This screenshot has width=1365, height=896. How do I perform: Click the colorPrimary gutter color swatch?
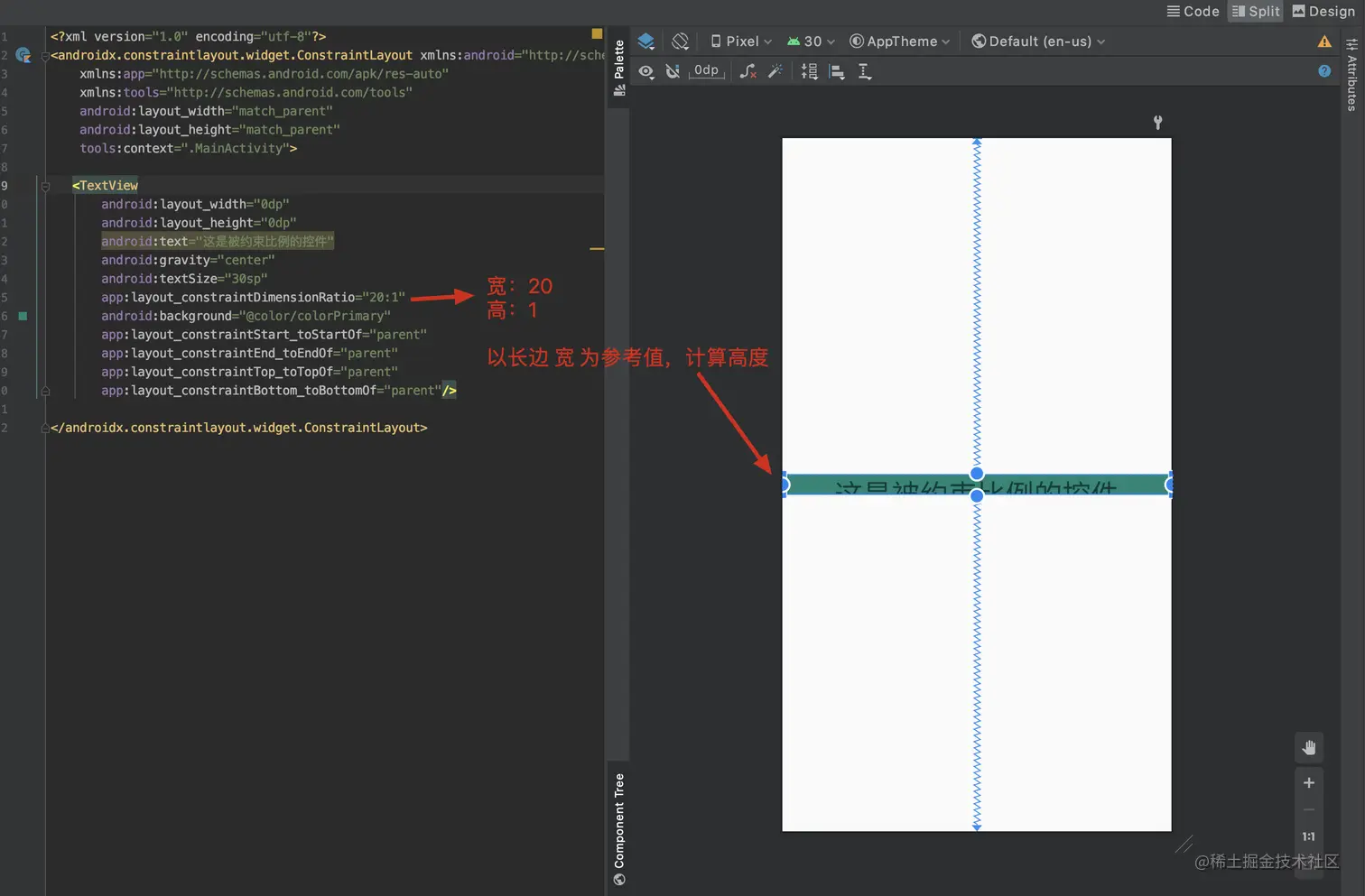tap(23, 316)
